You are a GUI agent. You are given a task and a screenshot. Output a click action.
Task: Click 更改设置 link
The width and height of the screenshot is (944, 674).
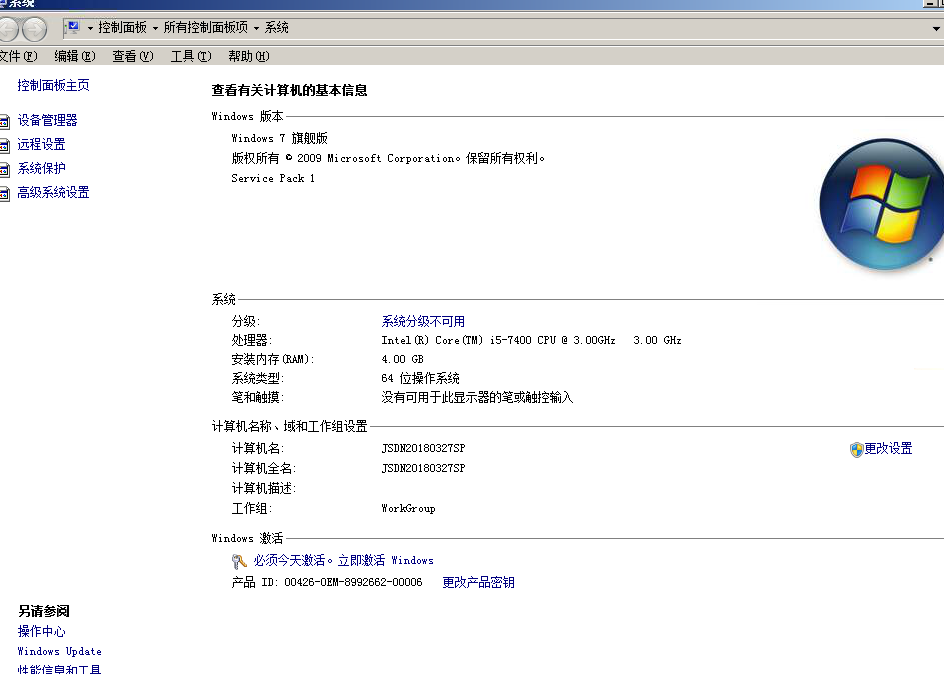point(888,449)
